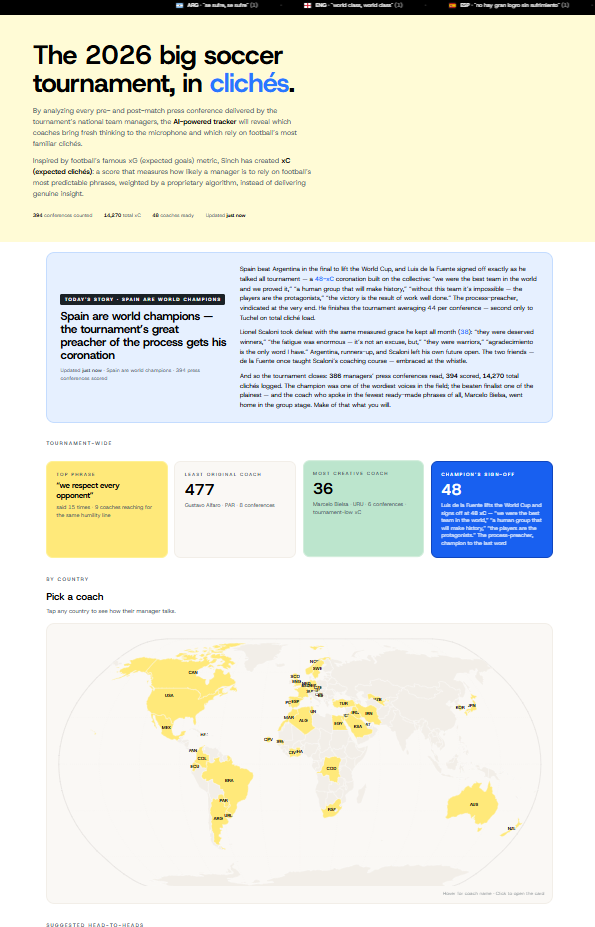Viewport: 595px width, 927px height.
Task: Open Most Creative Coach green card
Action: click(x=363, y=509)
